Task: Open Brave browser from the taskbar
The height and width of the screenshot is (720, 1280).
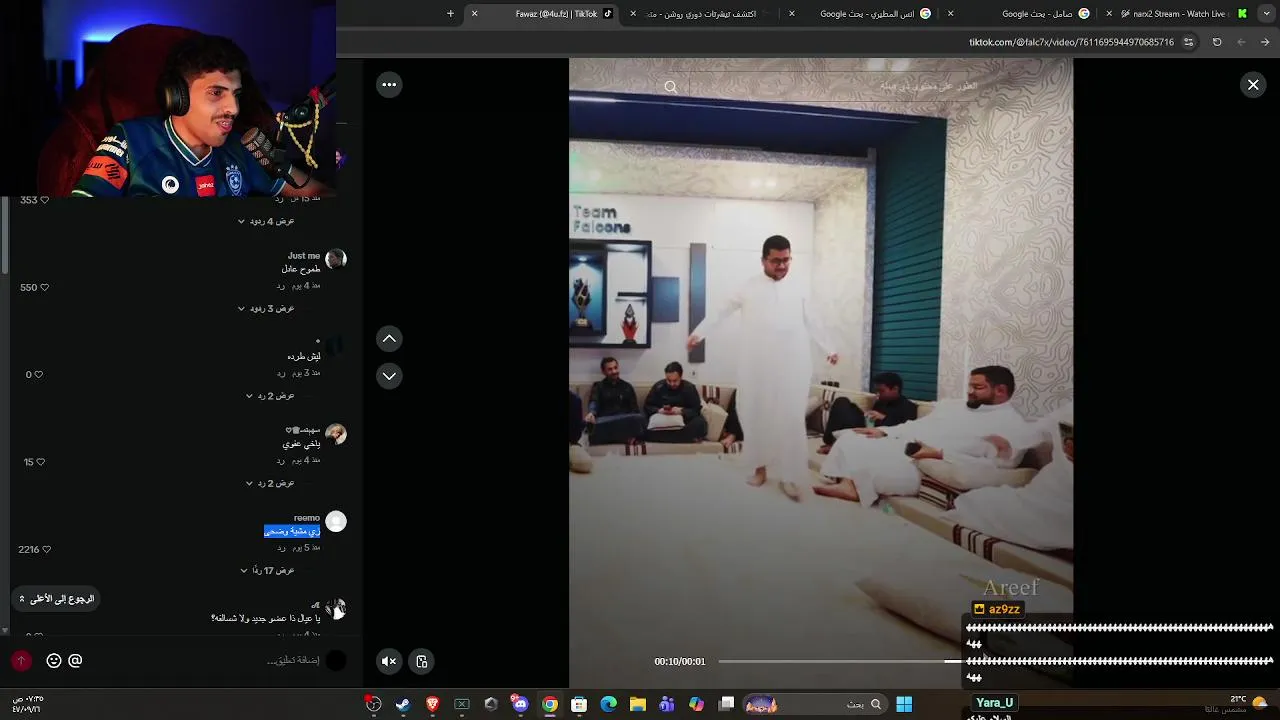Action: pos(432,704)
